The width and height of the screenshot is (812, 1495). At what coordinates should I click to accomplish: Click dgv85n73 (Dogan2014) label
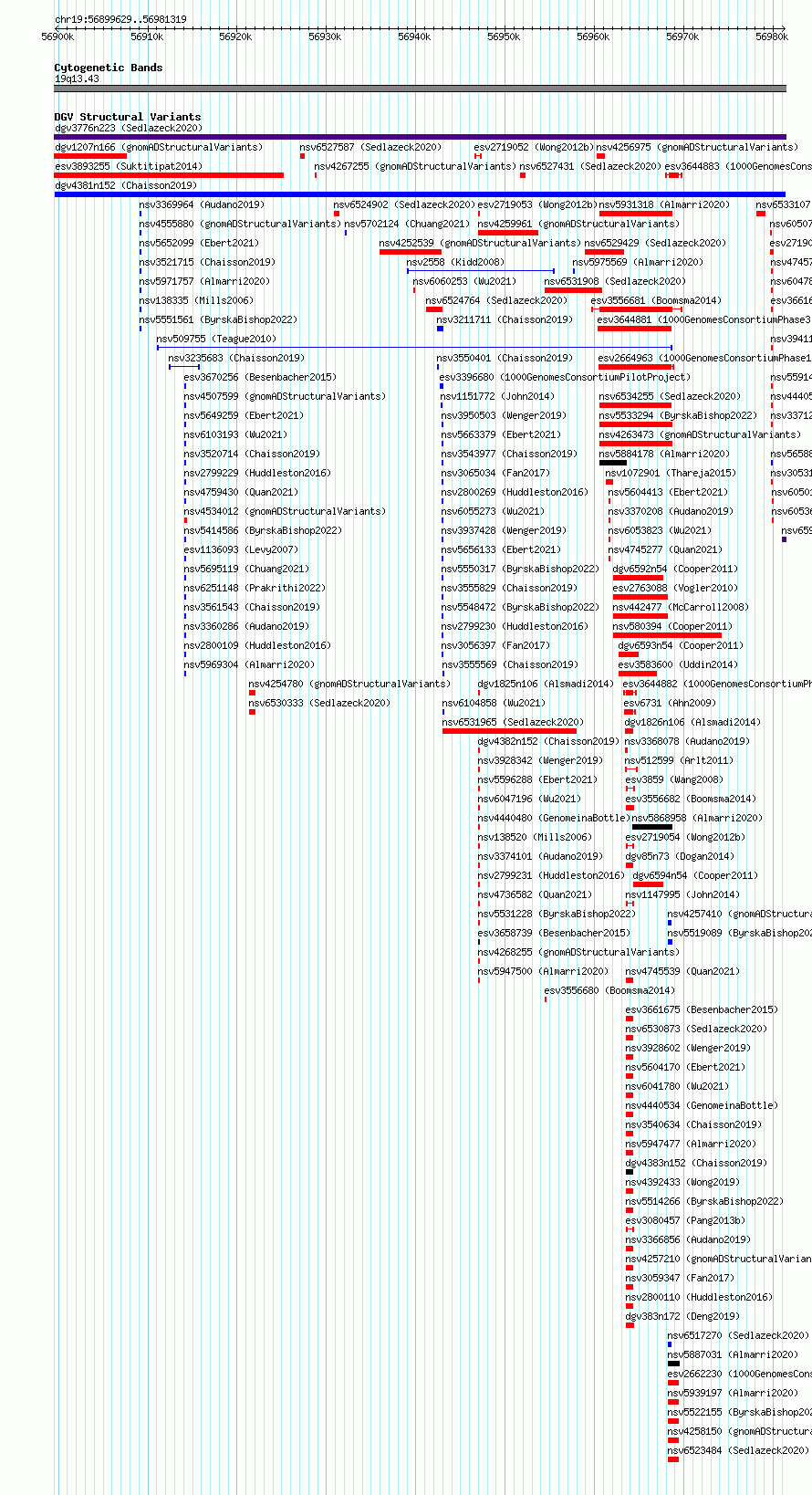[x=679, y=856]
